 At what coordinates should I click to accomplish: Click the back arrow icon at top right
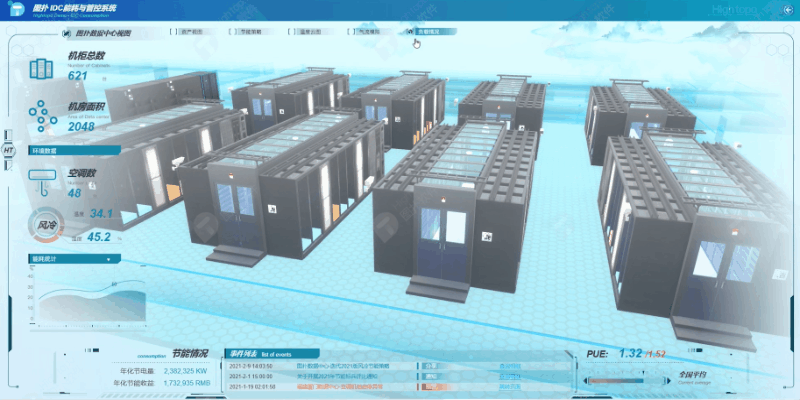tap(789, 10)
